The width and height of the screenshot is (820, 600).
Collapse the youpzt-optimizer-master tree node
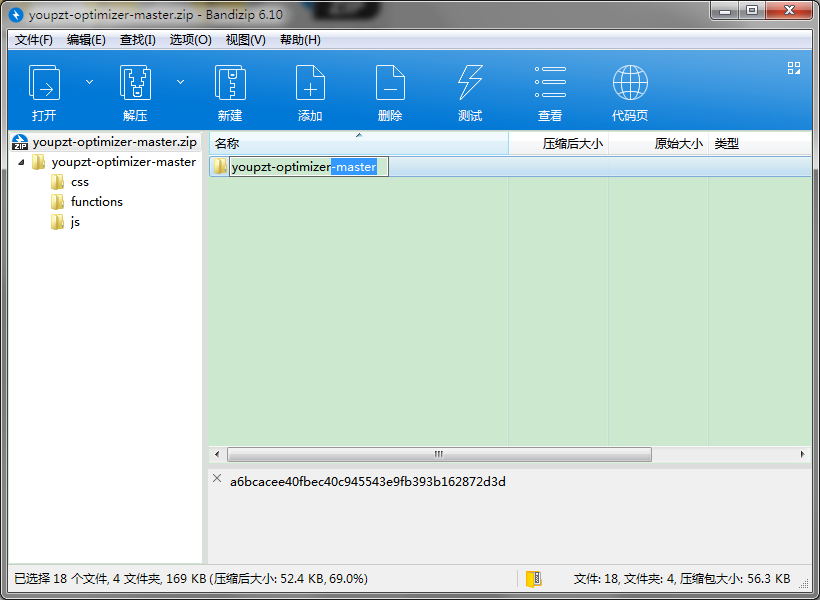pos(21,162)
